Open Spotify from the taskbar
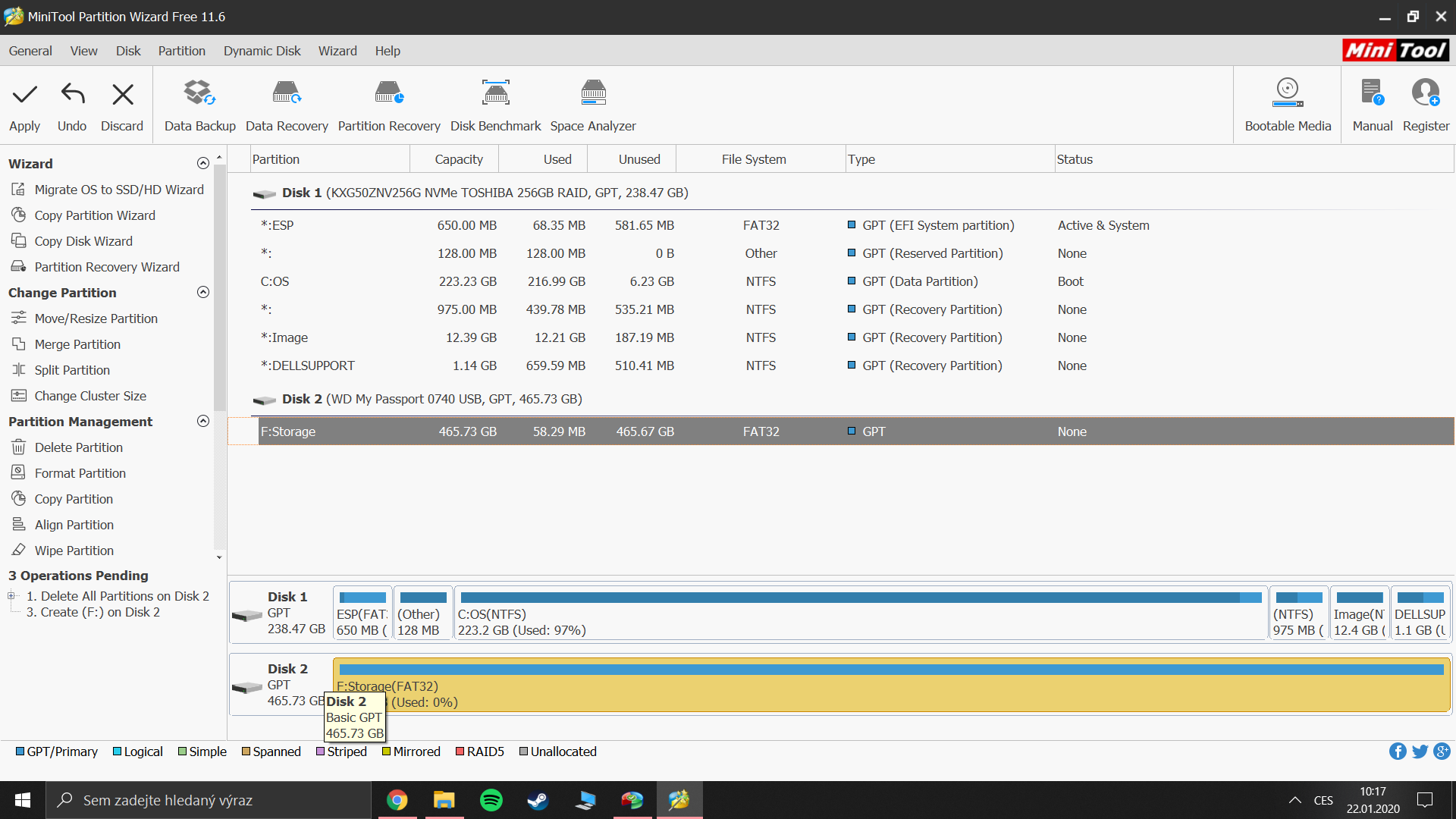1456x819 pixels. (491, 800)
